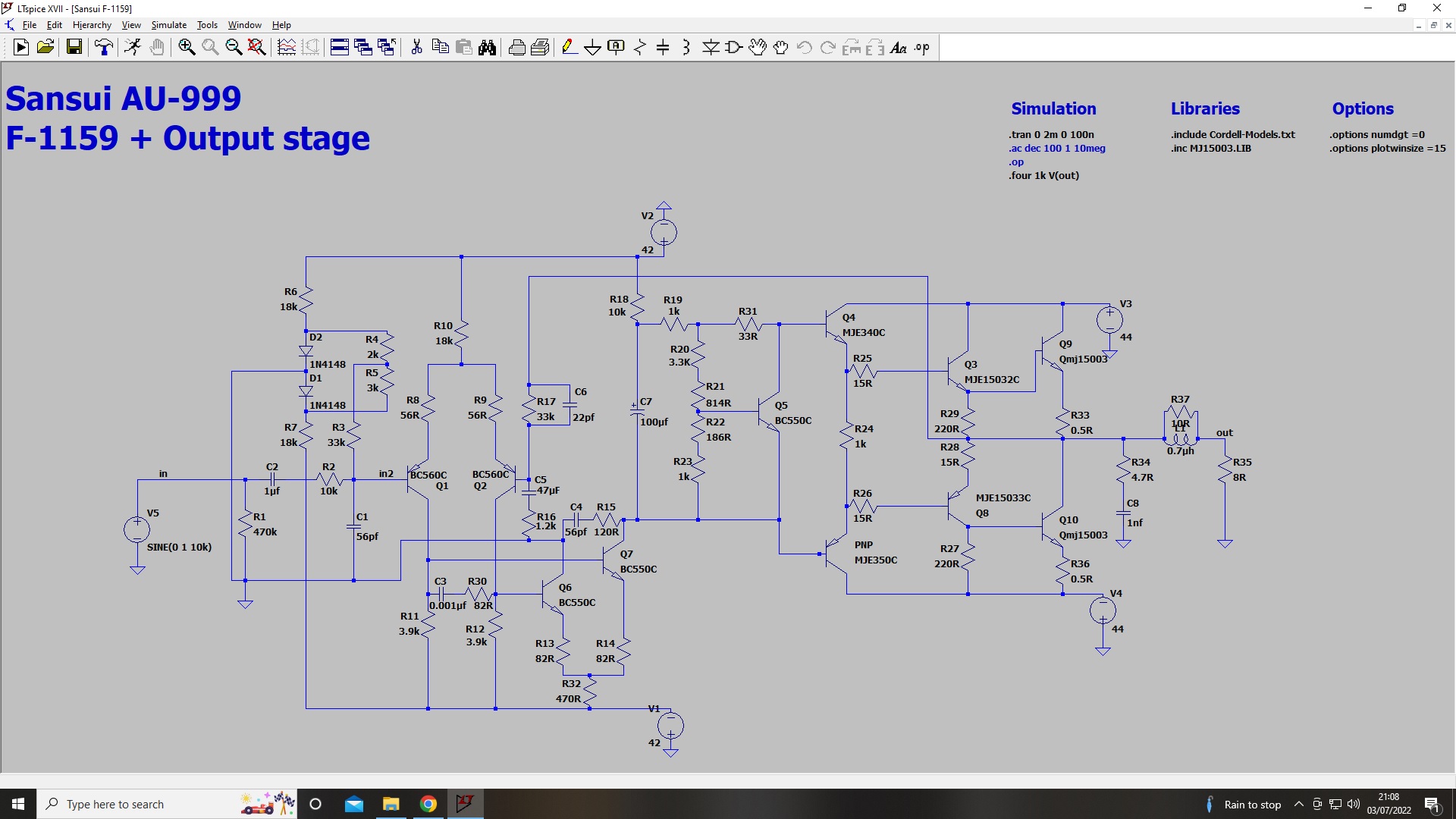Open Google Chrome from the taskbar
Image resolution: width=1456 pixels, height=819 pixels.
tap(428, 804)
